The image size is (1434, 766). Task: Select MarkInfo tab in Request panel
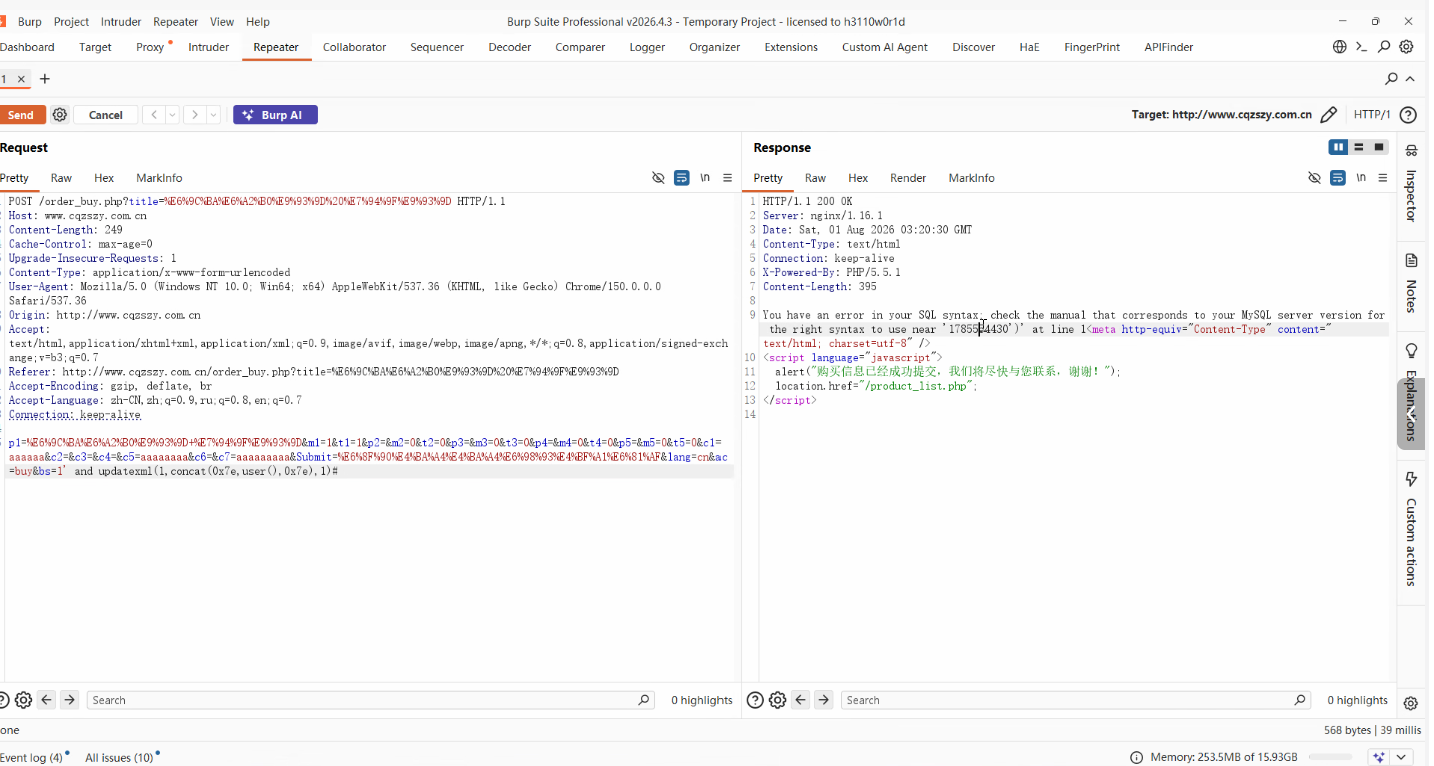[x=159, y=178]
